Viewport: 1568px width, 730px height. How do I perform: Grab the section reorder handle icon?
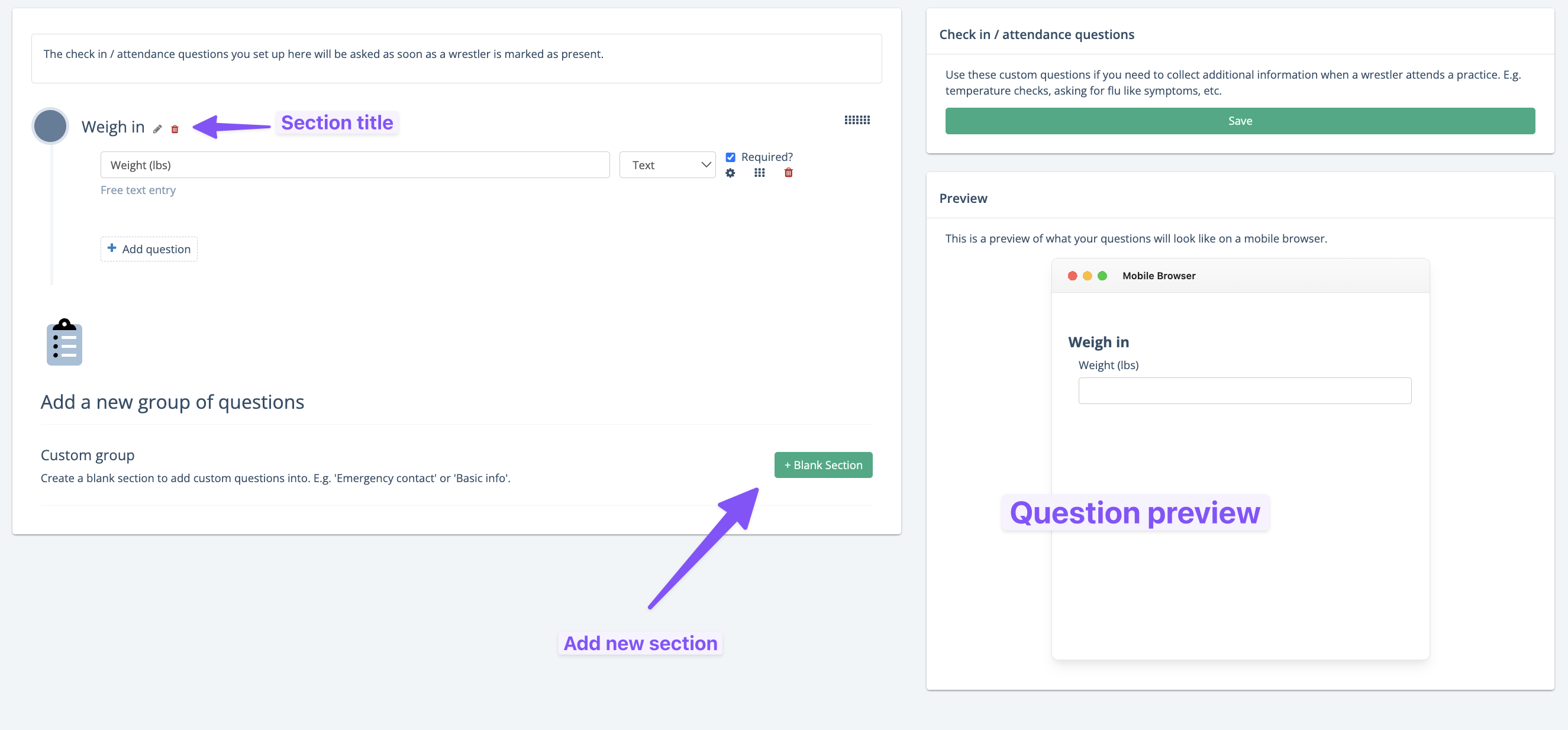(x=857, y=120)
